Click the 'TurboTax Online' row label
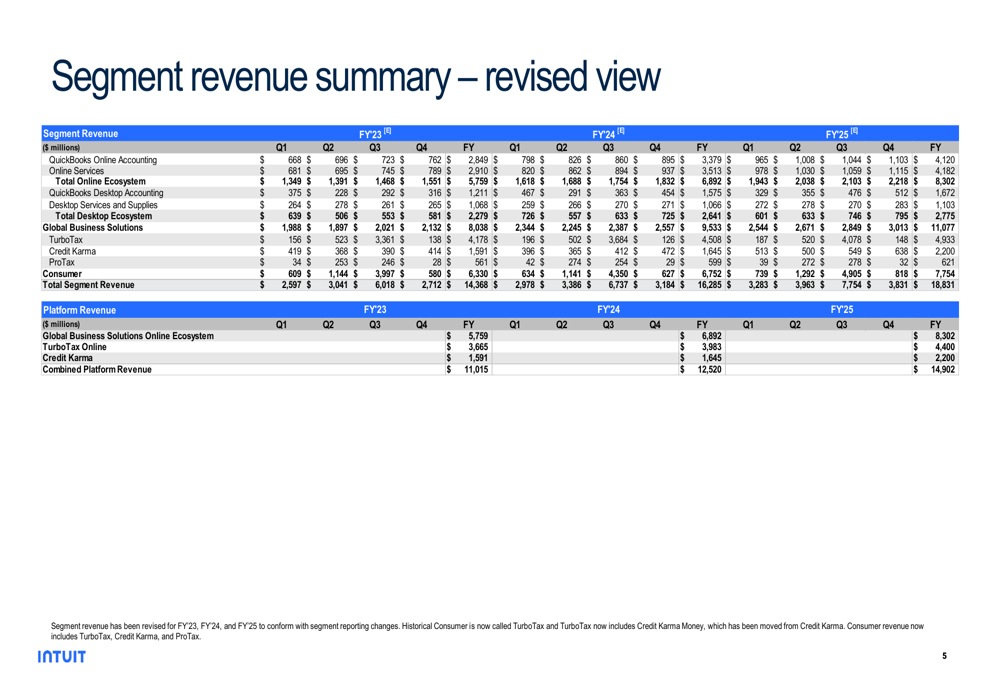The height and width of the screenshot is (685, 1000). click(x=74, y=347)
